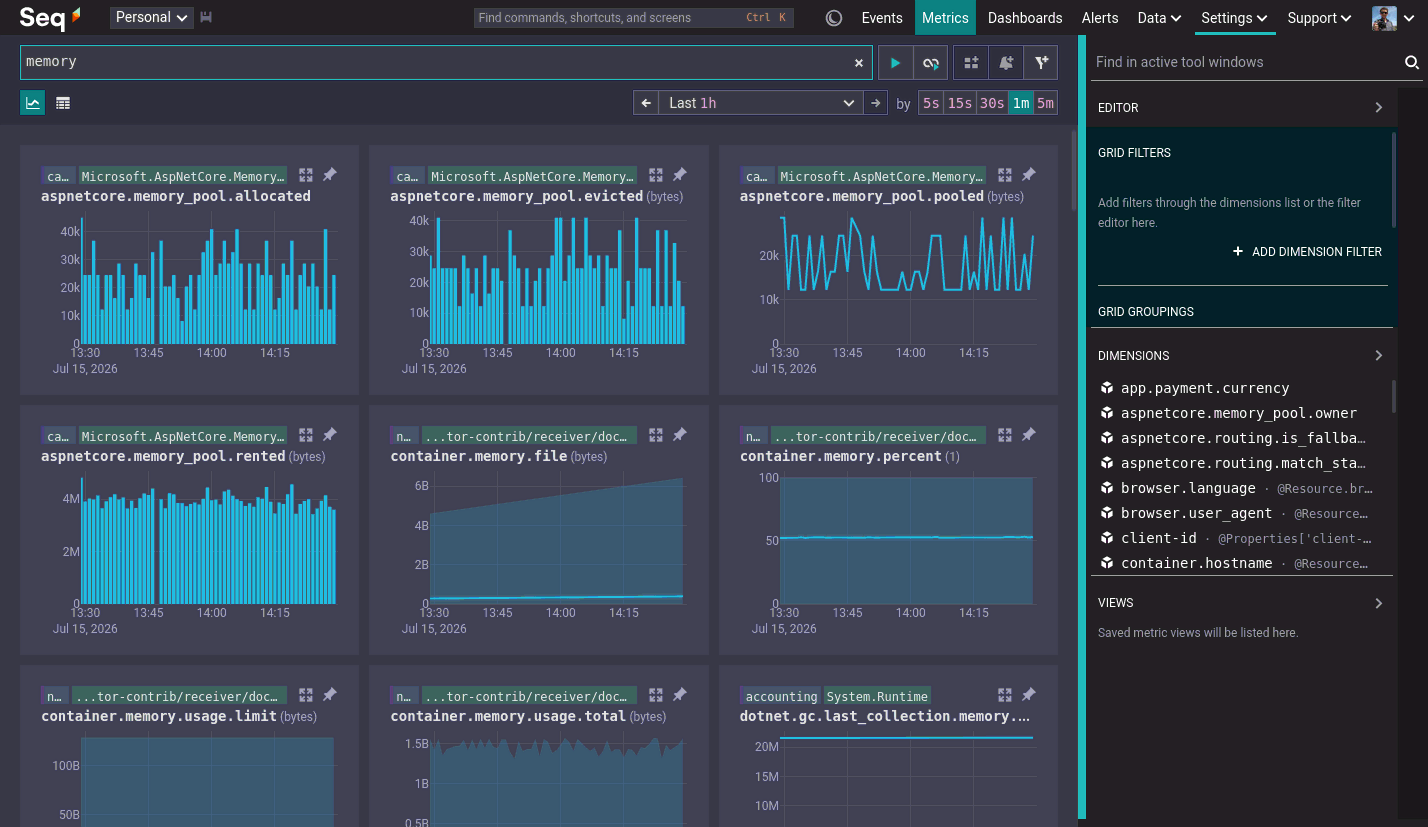Open the Alerts screen

[x=1100, y=18]
